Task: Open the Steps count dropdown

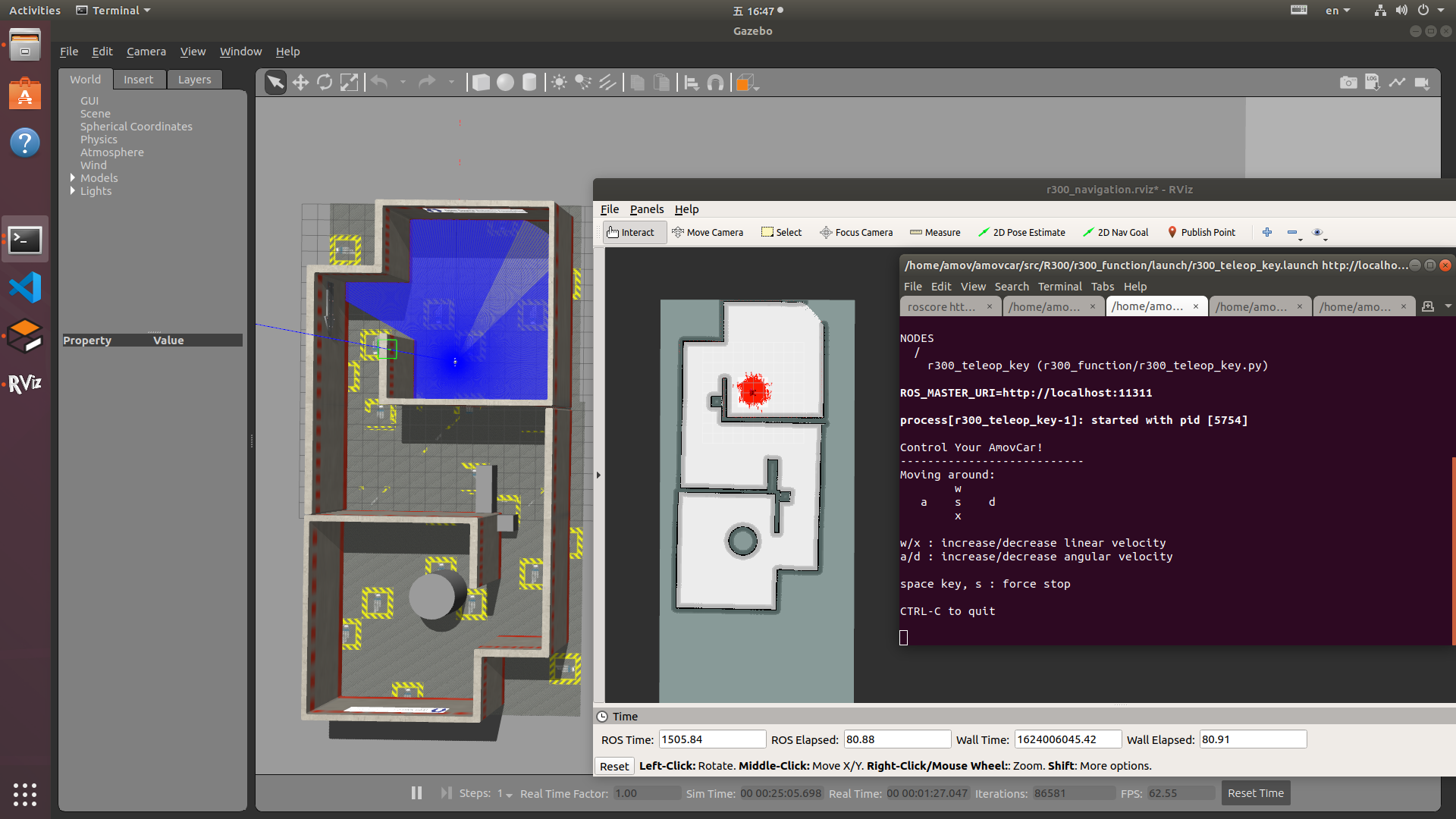Action: click(x=505, y=793)
